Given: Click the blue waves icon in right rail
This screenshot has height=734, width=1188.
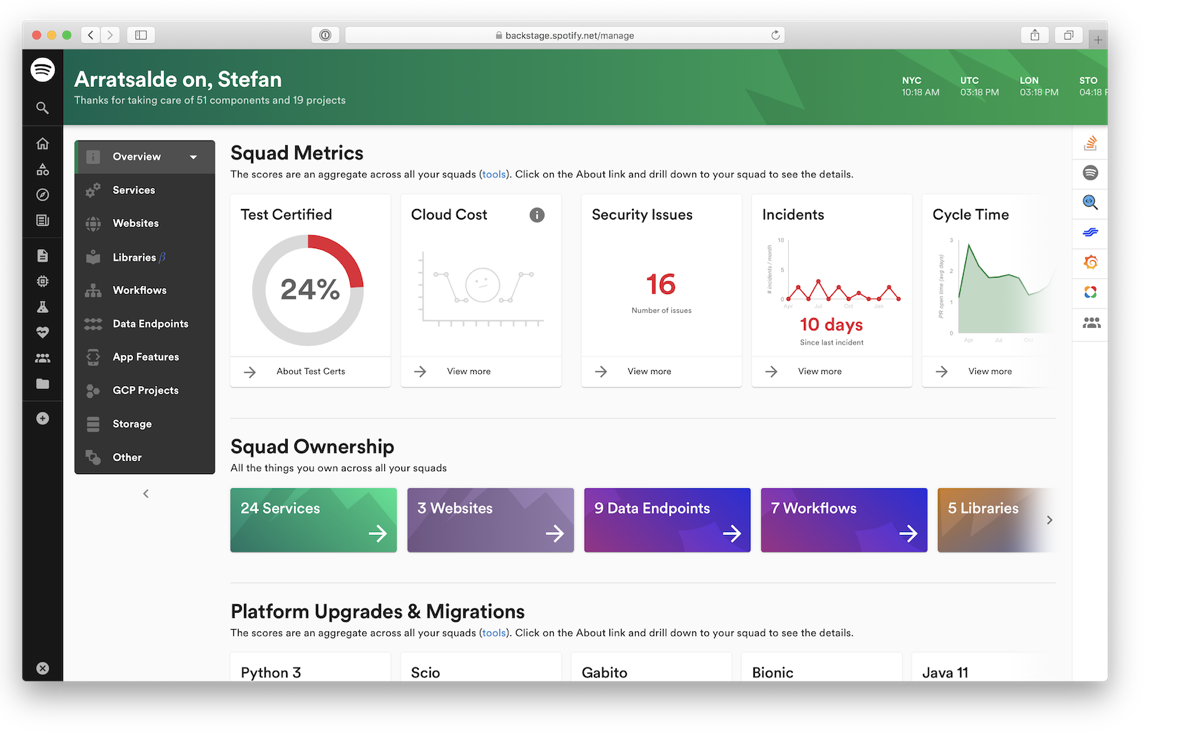Looking at the screenshot, I should [1090, 233].
